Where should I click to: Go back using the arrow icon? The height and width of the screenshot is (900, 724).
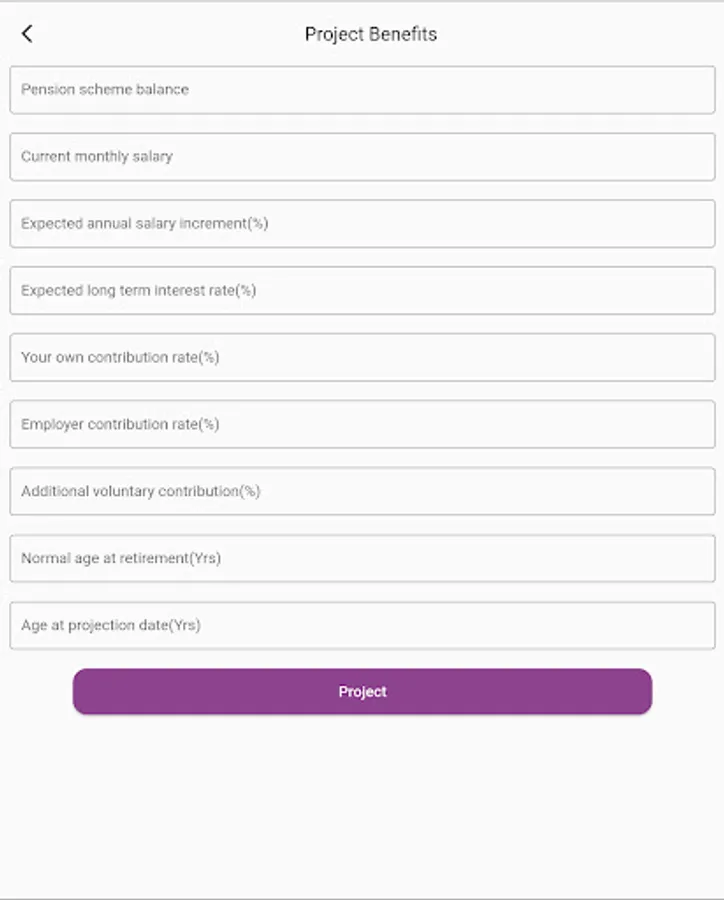[27, 34]
